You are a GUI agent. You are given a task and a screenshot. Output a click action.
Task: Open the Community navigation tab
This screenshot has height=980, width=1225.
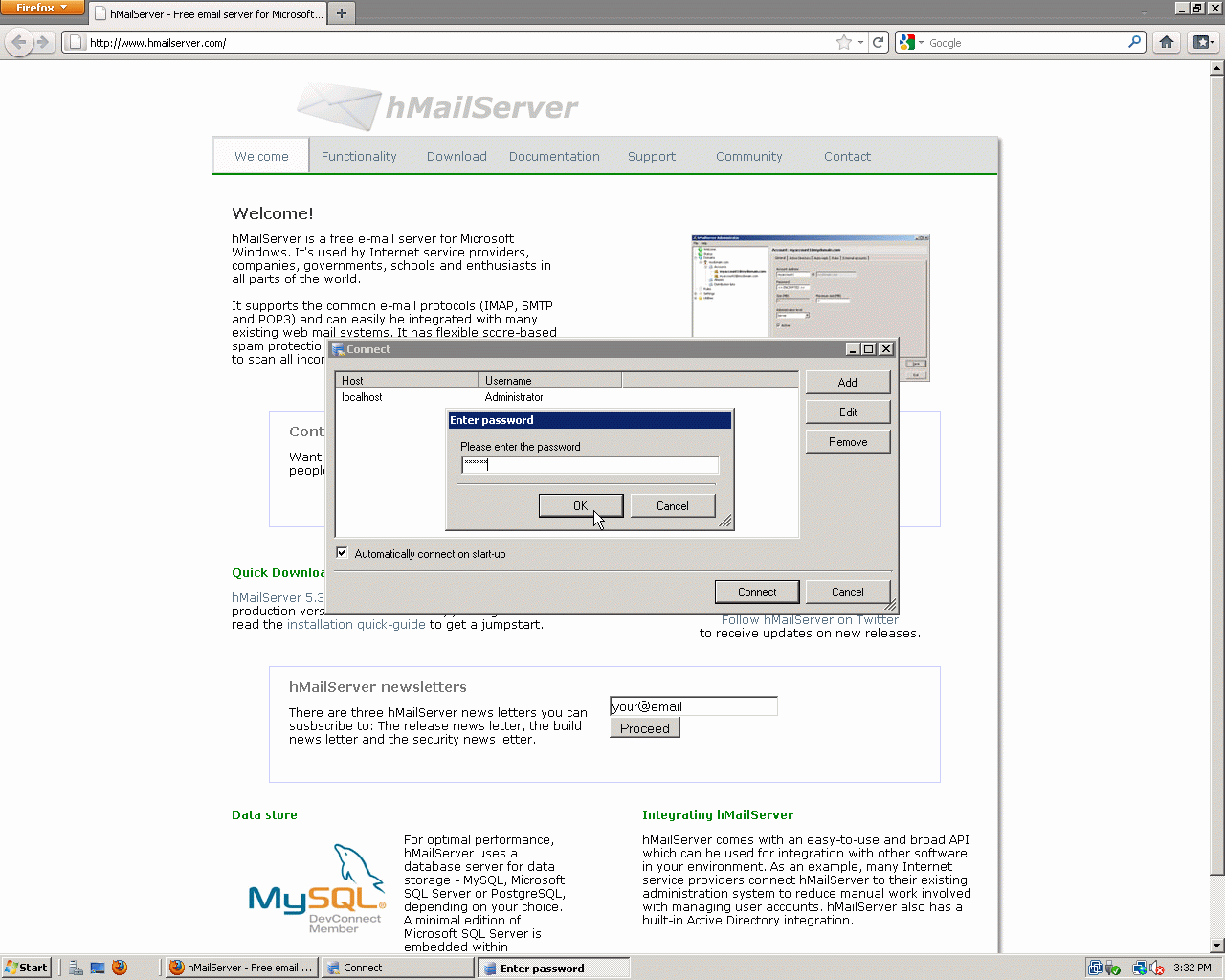click(x=749, y=156)
